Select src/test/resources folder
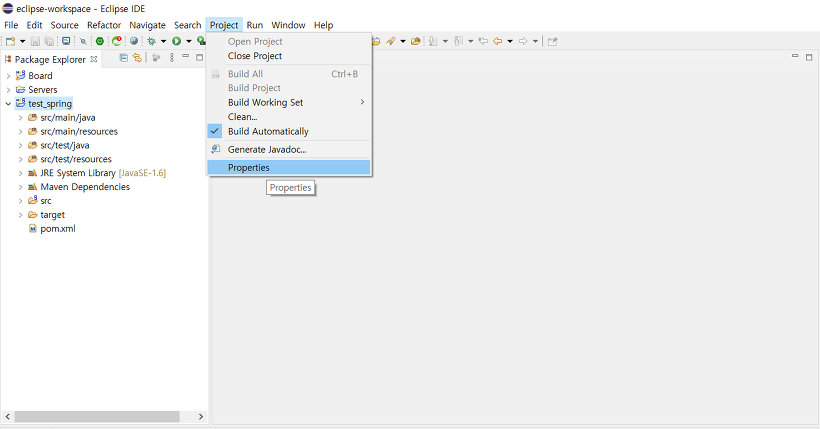820x429 pixels. pyautogui.click(x=76, y=159)
